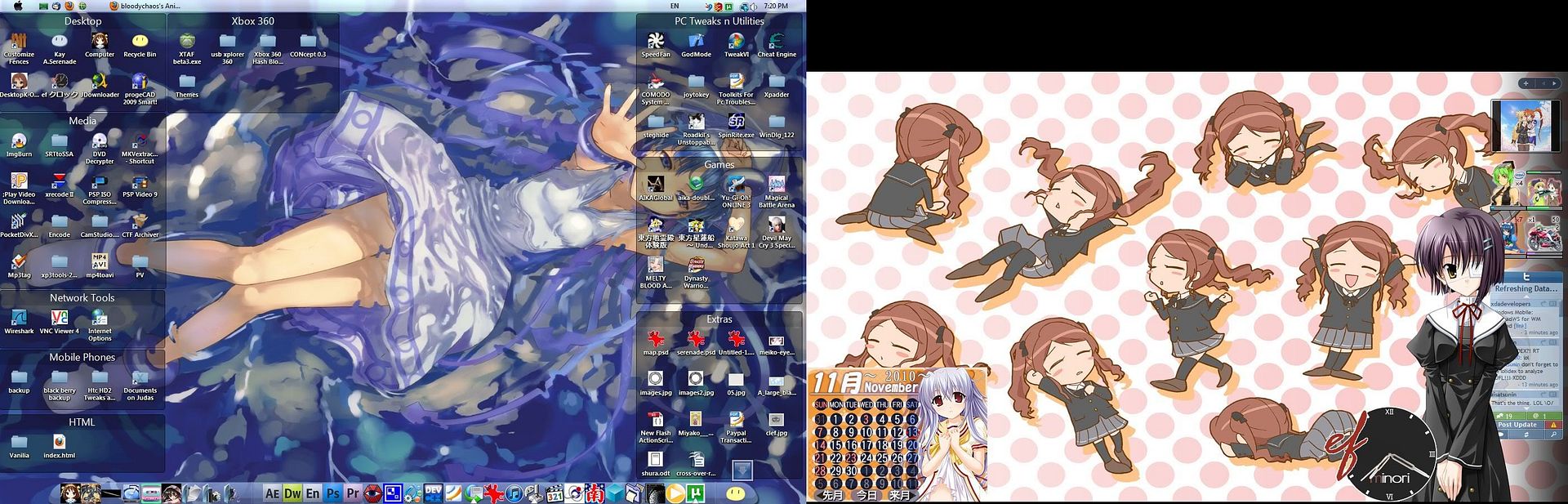
Task: Click the EN language indicator
Action: 675,6
